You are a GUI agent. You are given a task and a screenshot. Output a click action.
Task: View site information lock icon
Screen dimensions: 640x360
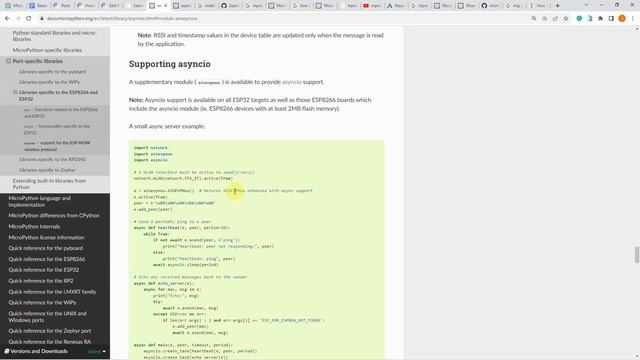tap(41, 18)
